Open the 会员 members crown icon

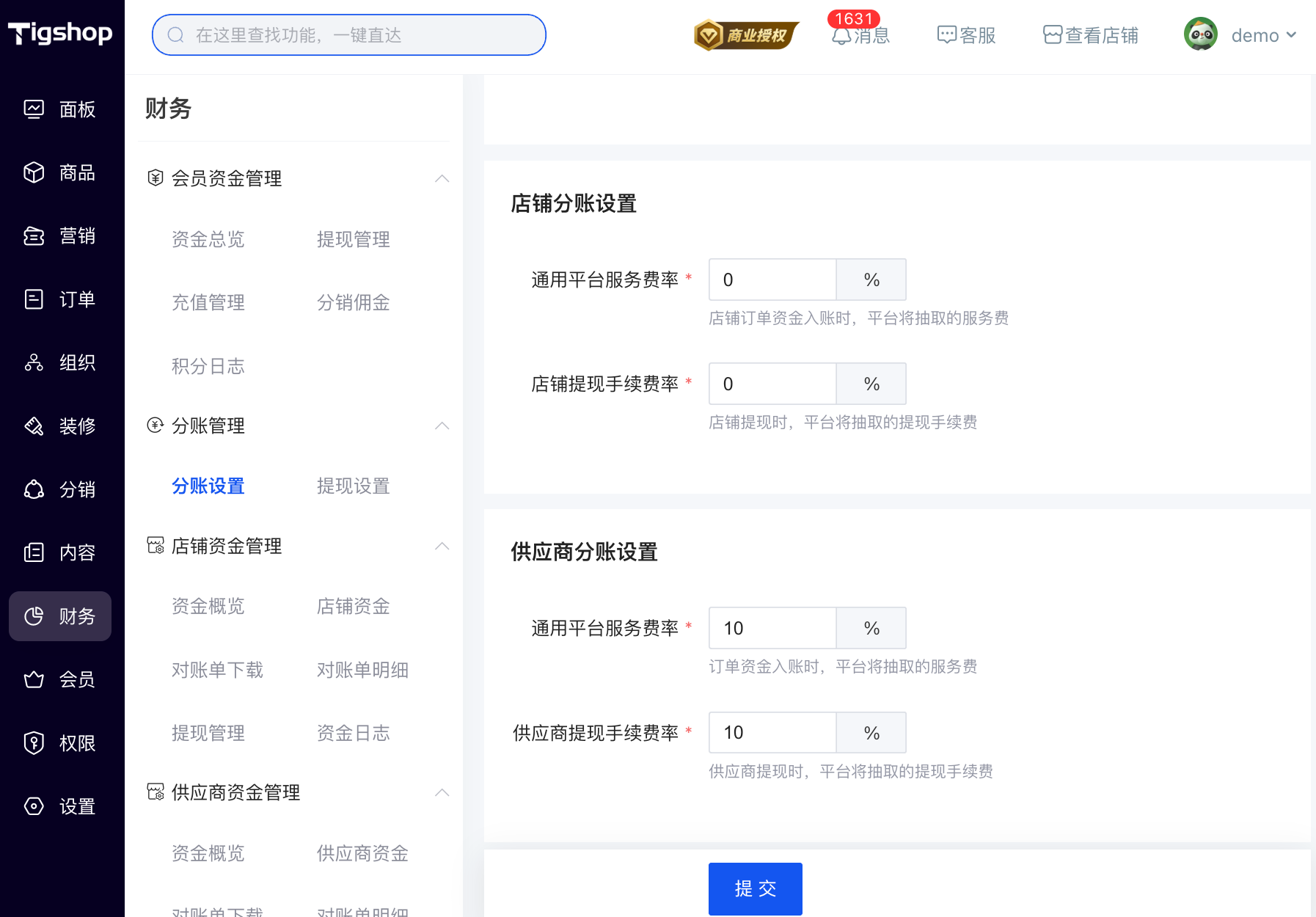point(34,679)
